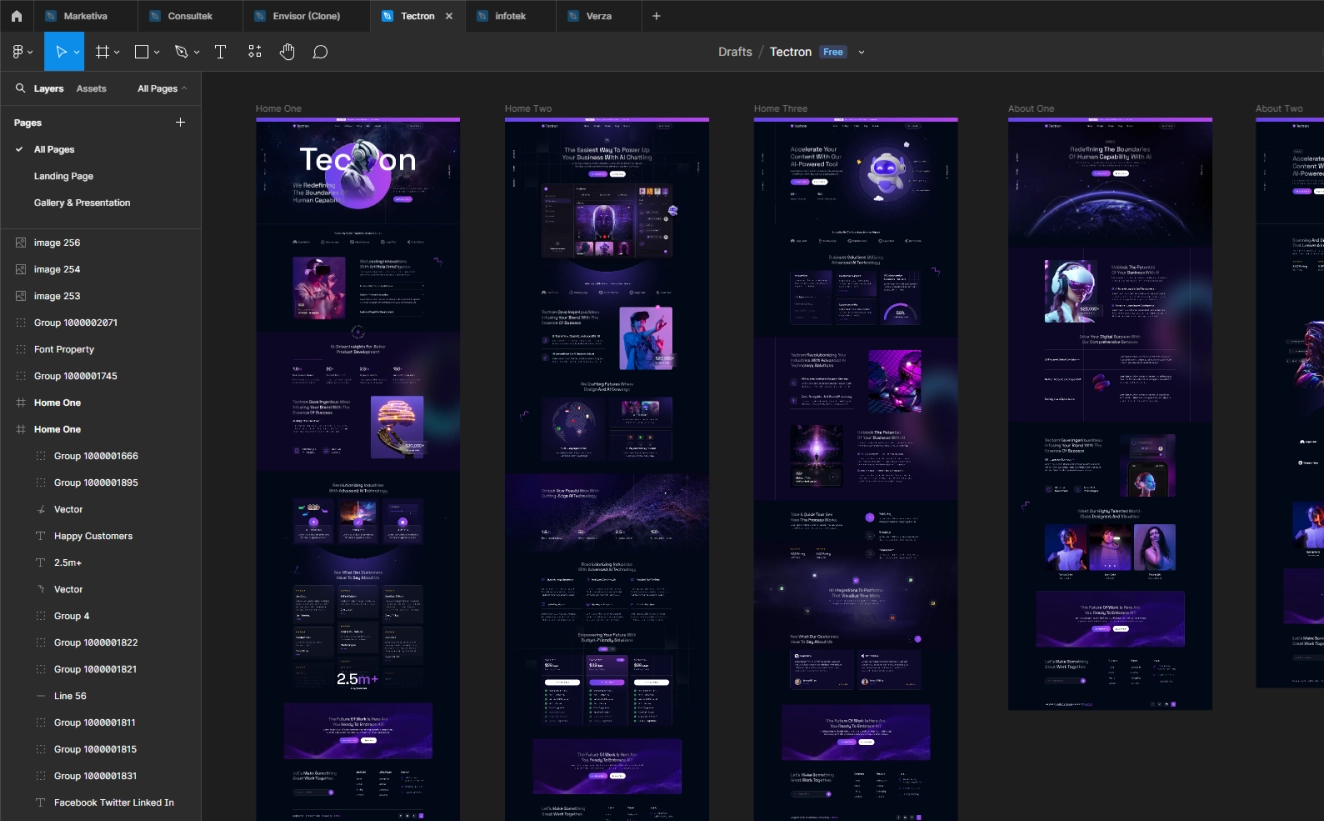The height and width of the screenshot is (821, 1324).
Task: Switch to the Marketiva tab
Action: click(85, 16)
